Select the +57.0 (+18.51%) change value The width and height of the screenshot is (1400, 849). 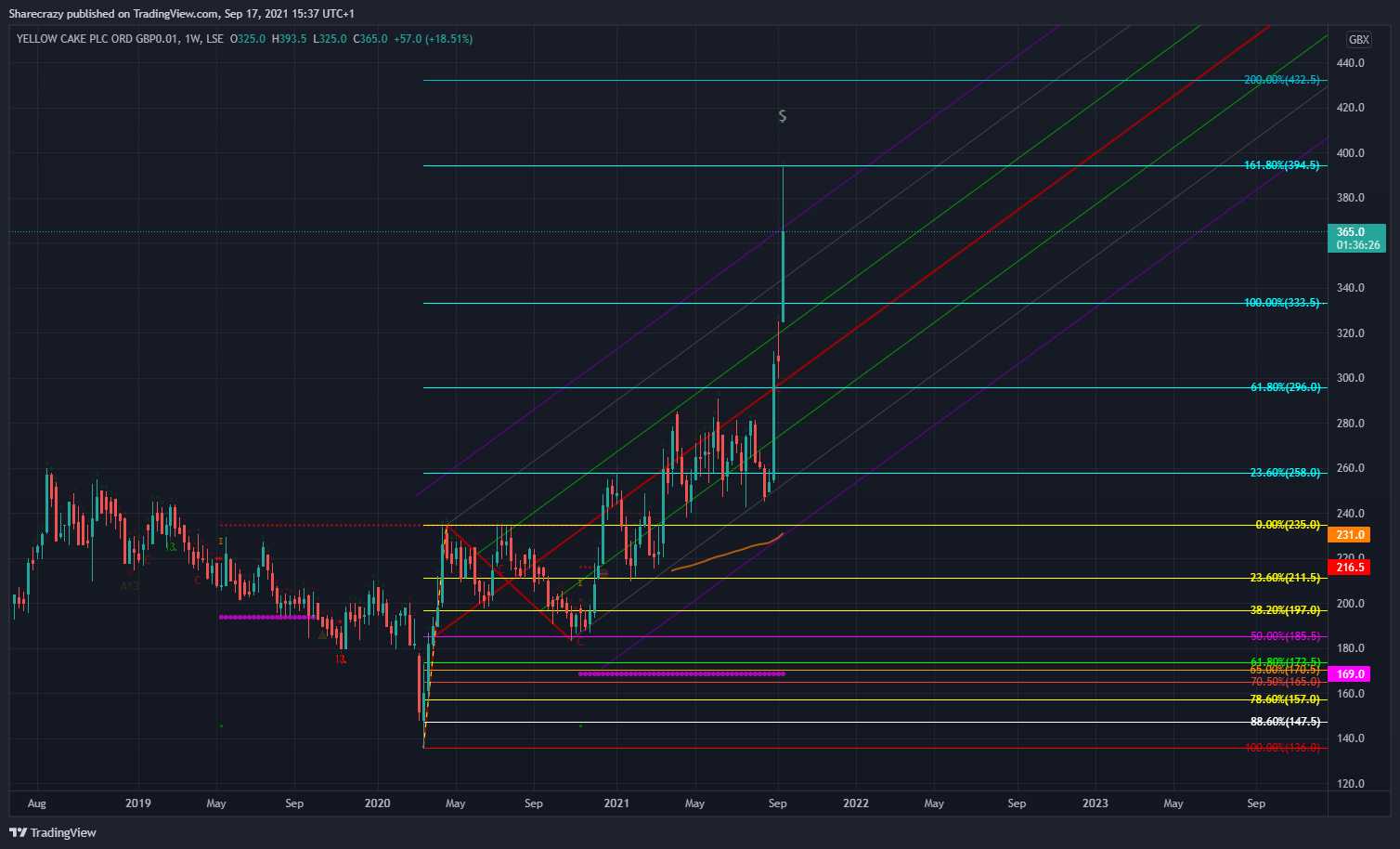[433, 39]
